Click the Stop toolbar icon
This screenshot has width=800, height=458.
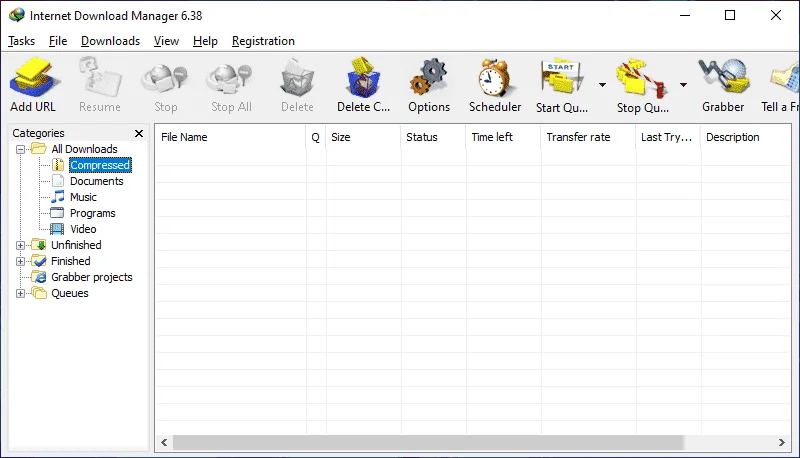point(165,79)
